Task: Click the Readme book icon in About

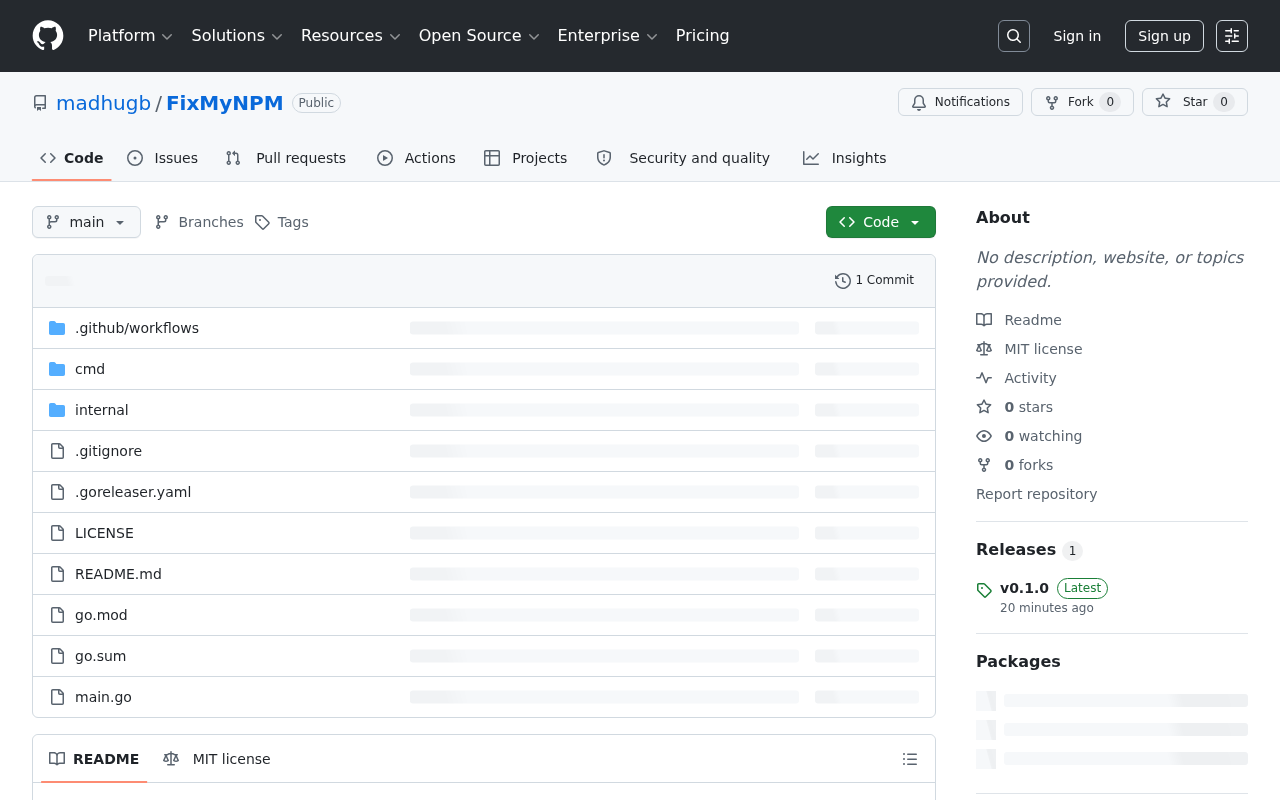Action: click(984, 320)
